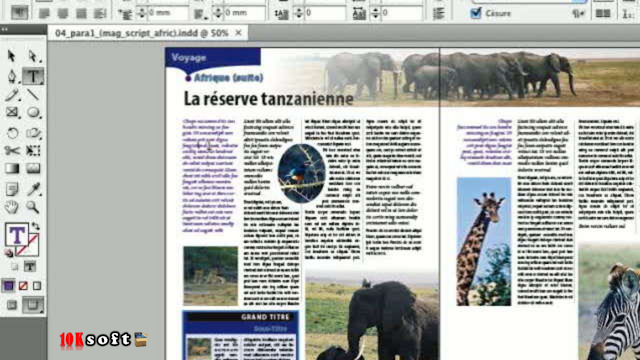Viewport: 640px width, 360px height.
Task: Click the GRAND TITRE box heading
Action: [x=265, y=317]
